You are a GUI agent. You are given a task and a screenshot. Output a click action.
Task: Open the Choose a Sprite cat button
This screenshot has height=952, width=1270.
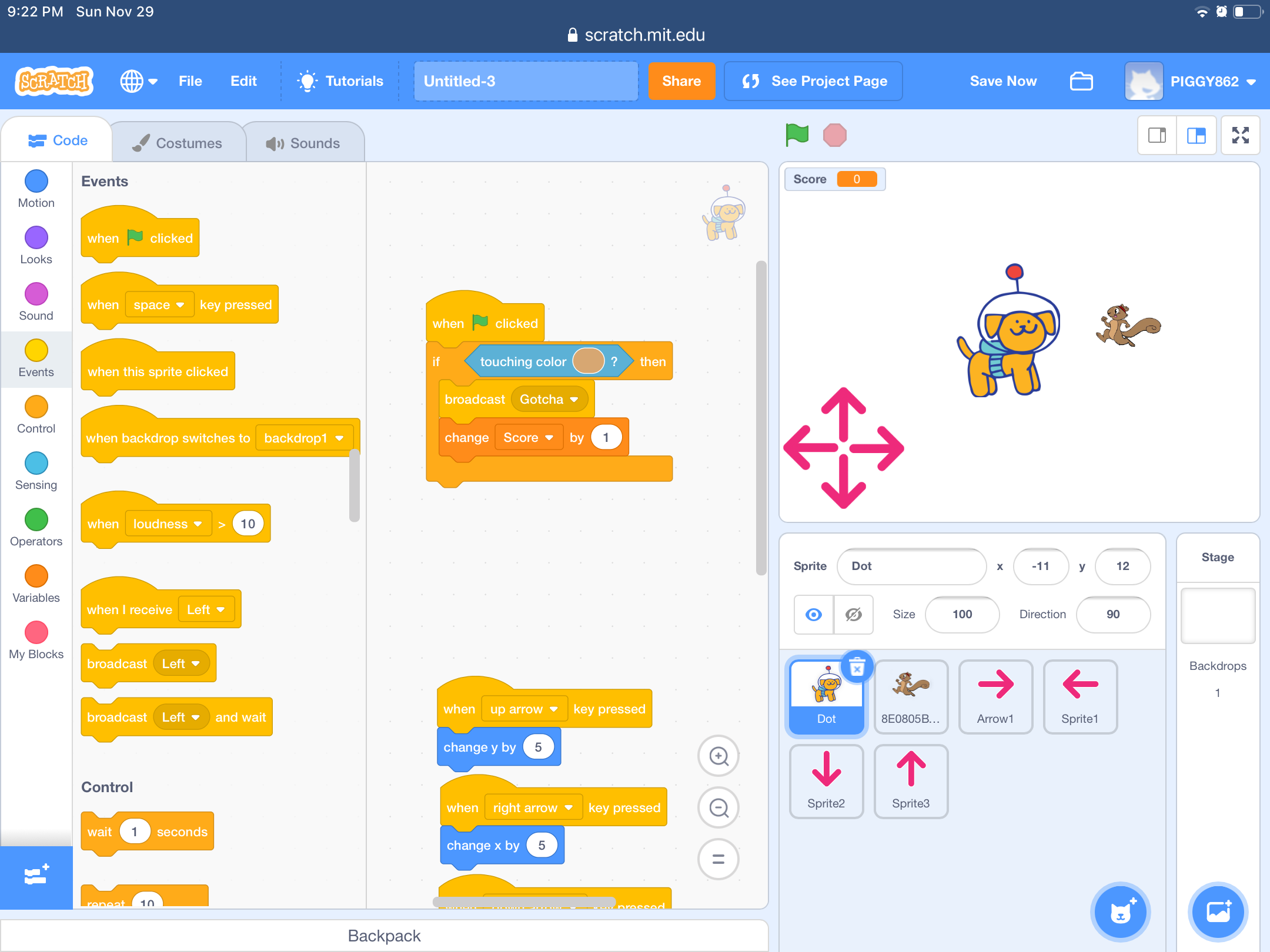[x=1120, y=912]
